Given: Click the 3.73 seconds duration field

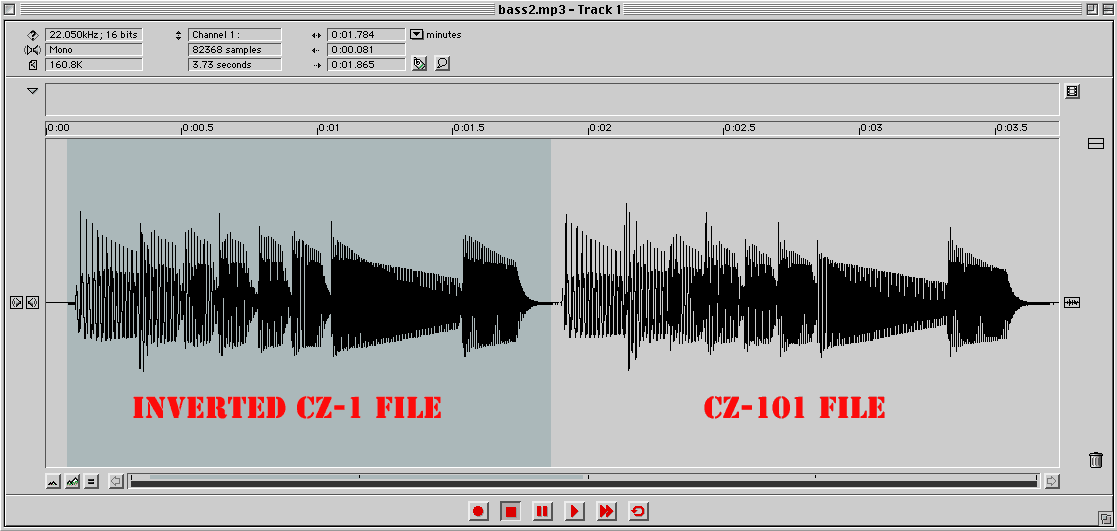Looking at the screenshot, I should 235,65.
